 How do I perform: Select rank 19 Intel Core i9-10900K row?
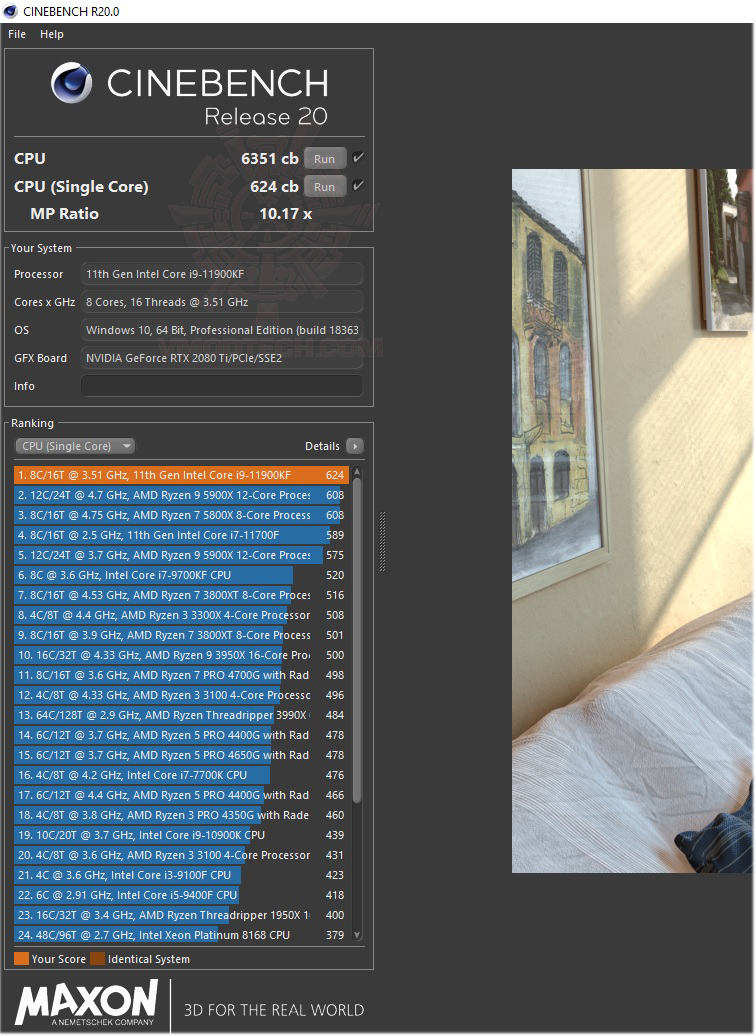[181, 835]
